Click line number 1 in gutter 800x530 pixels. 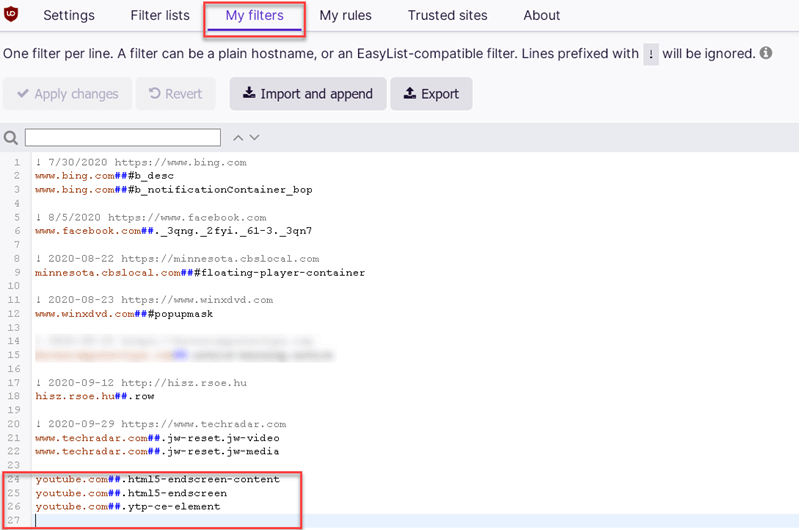click(x=17, y=163)
